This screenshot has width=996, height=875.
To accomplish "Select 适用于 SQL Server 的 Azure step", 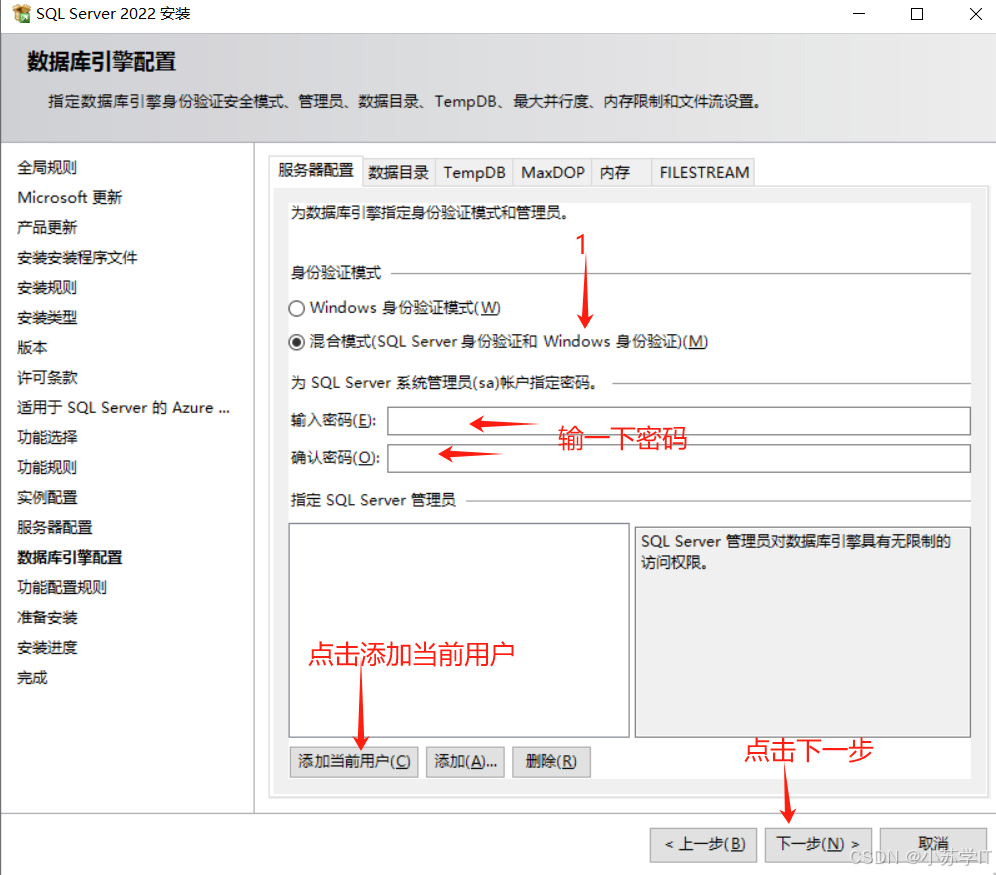I will 123,408.
